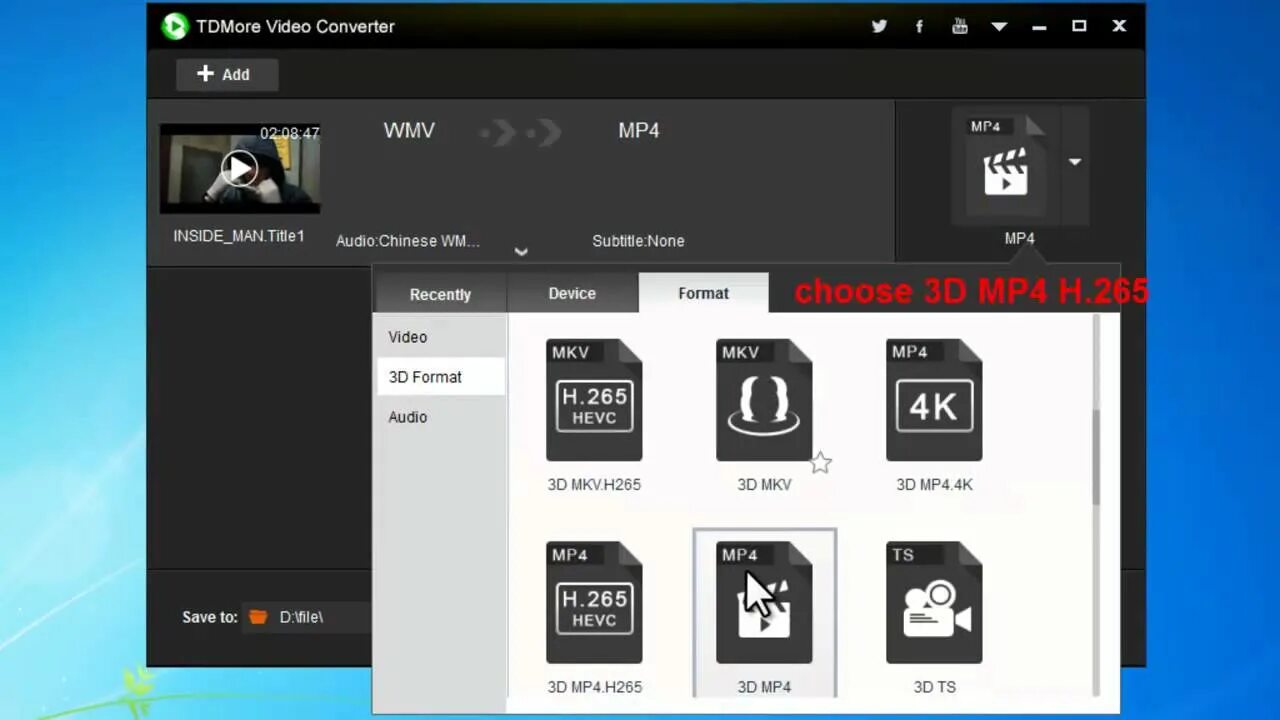The height and width of the screenshot is (720, 1280).
Task: Open the Save to folder icon
Action: 258,617
